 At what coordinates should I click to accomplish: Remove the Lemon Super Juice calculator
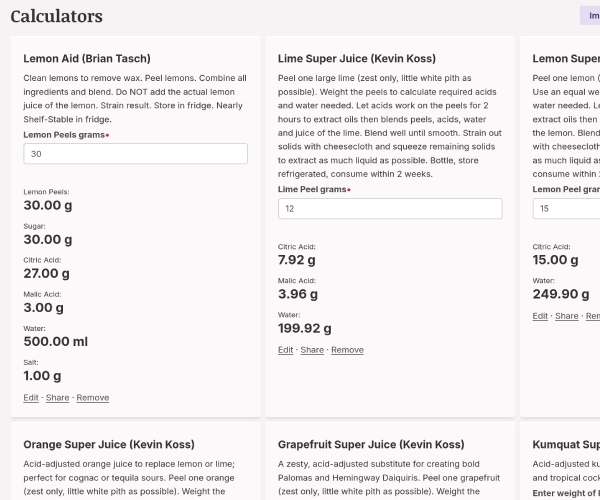pyautogui.click(x=593, y=316)
